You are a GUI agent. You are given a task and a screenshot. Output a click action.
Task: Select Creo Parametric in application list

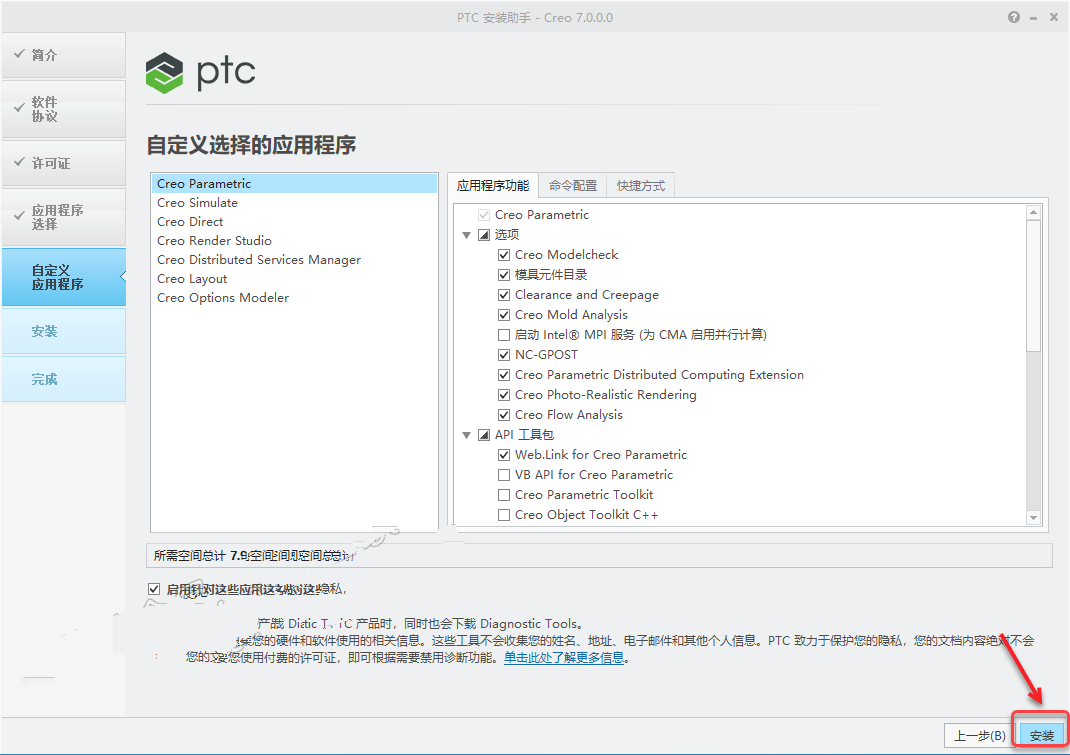coord(294,184)
